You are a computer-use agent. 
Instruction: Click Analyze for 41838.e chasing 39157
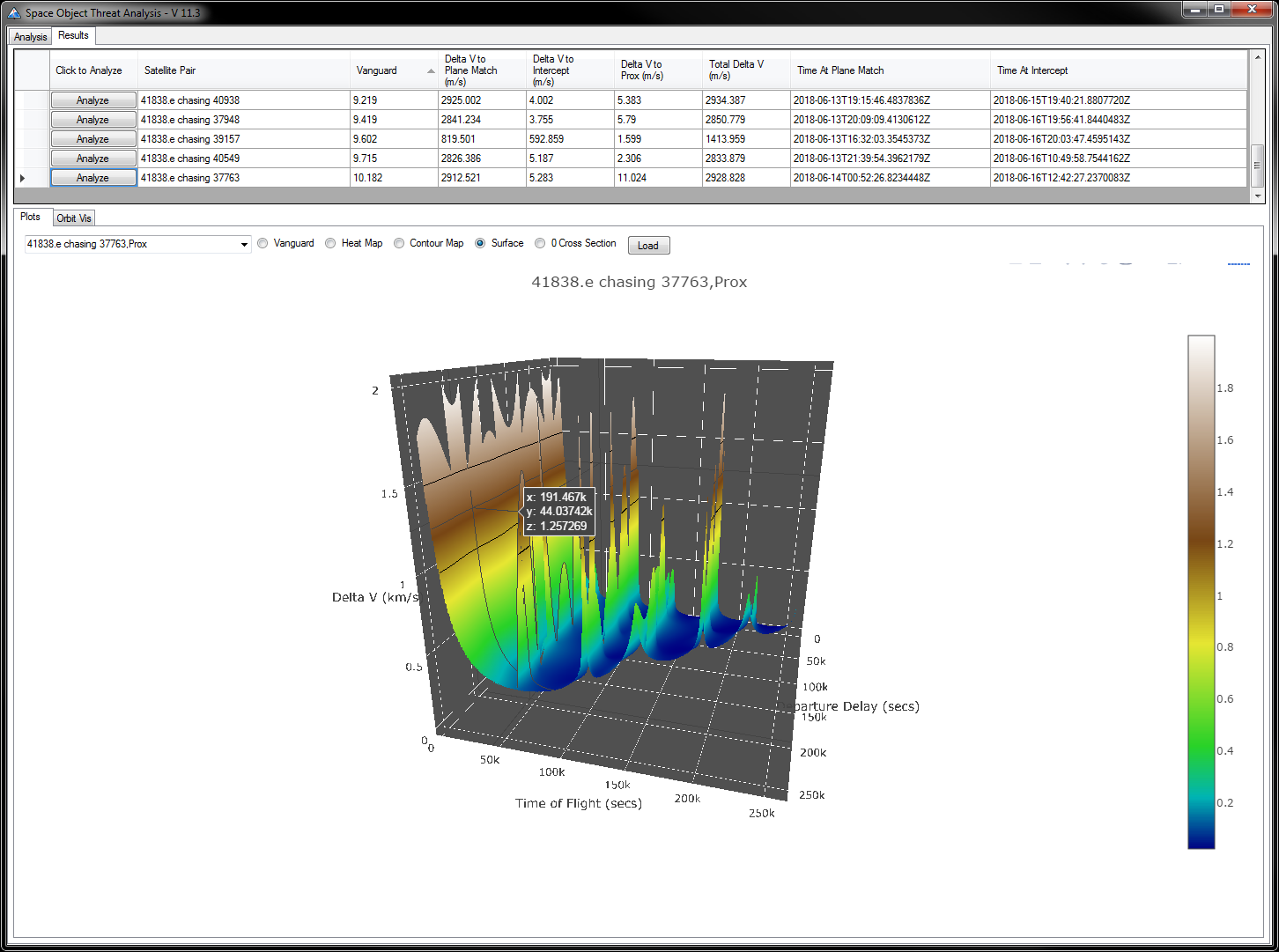pos(92,139)
